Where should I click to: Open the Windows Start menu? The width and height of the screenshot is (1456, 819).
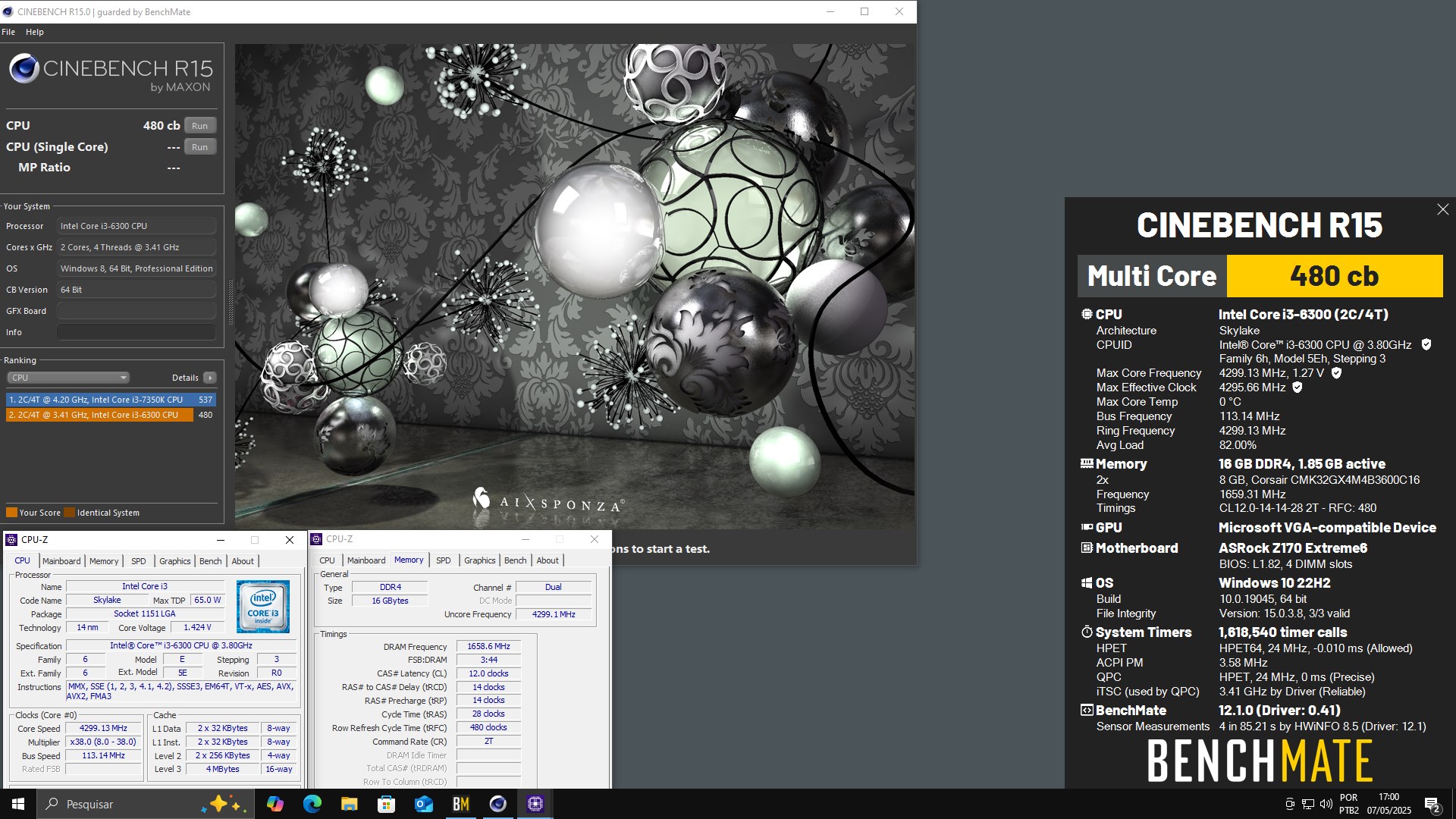pyautogui.click(x=18, y=804)
